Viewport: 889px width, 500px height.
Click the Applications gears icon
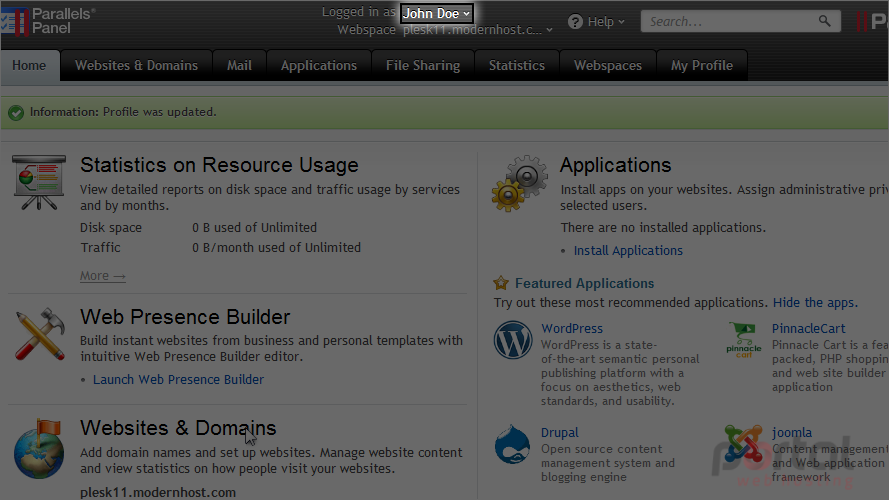(519, 183)
